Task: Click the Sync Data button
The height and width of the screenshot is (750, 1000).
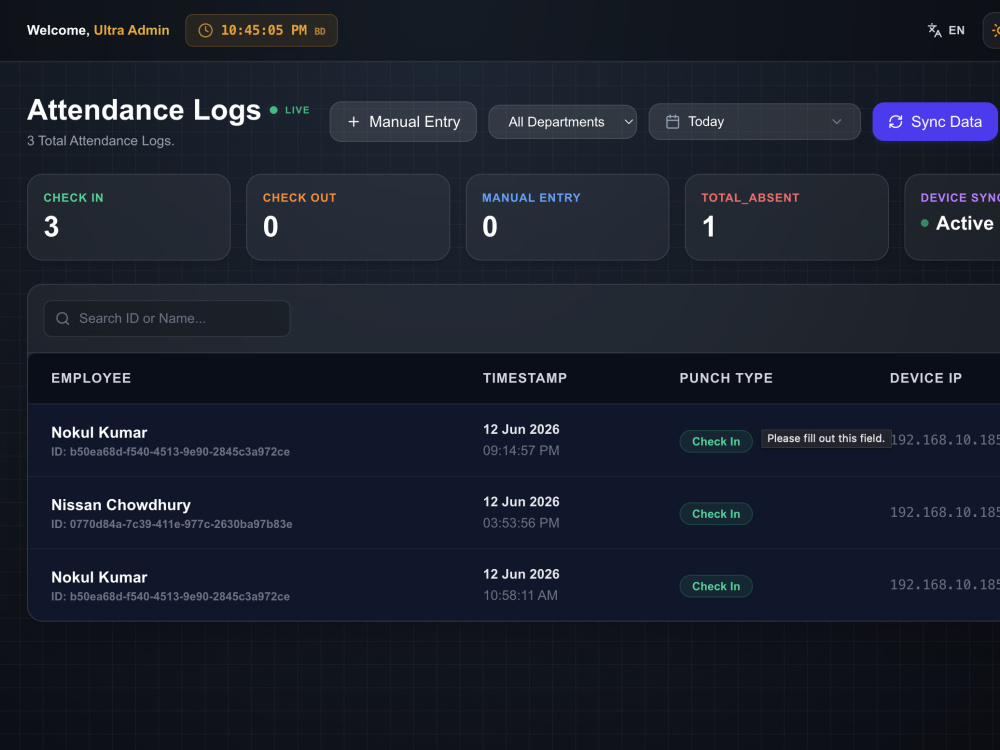Action: [x=935, y=121]
